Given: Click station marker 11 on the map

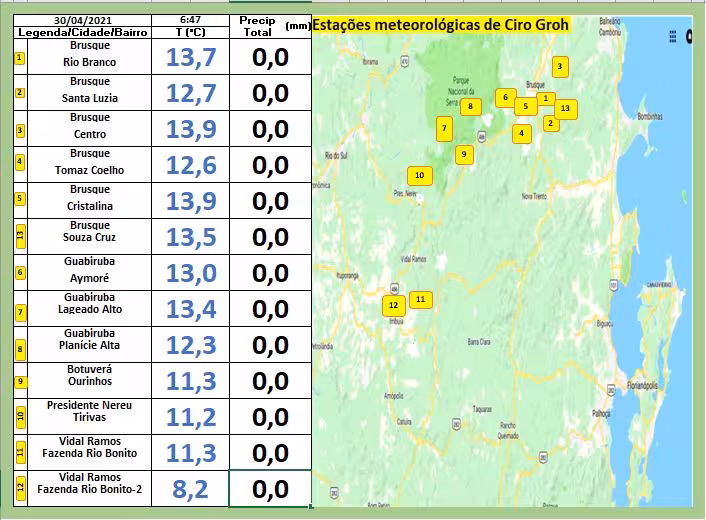Looking at the screenshot, I should point(421,299).
